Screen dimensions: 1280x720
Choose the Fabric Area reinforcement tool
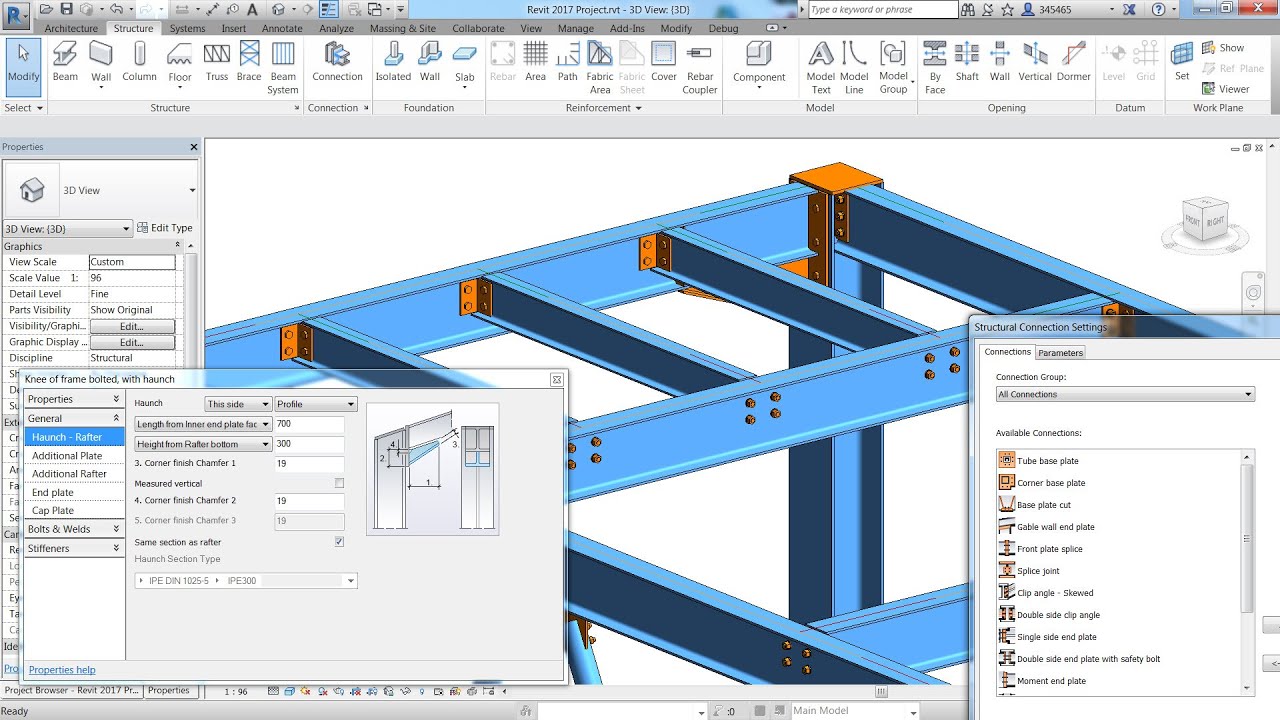pyautogui.click(x=600, y=68)
